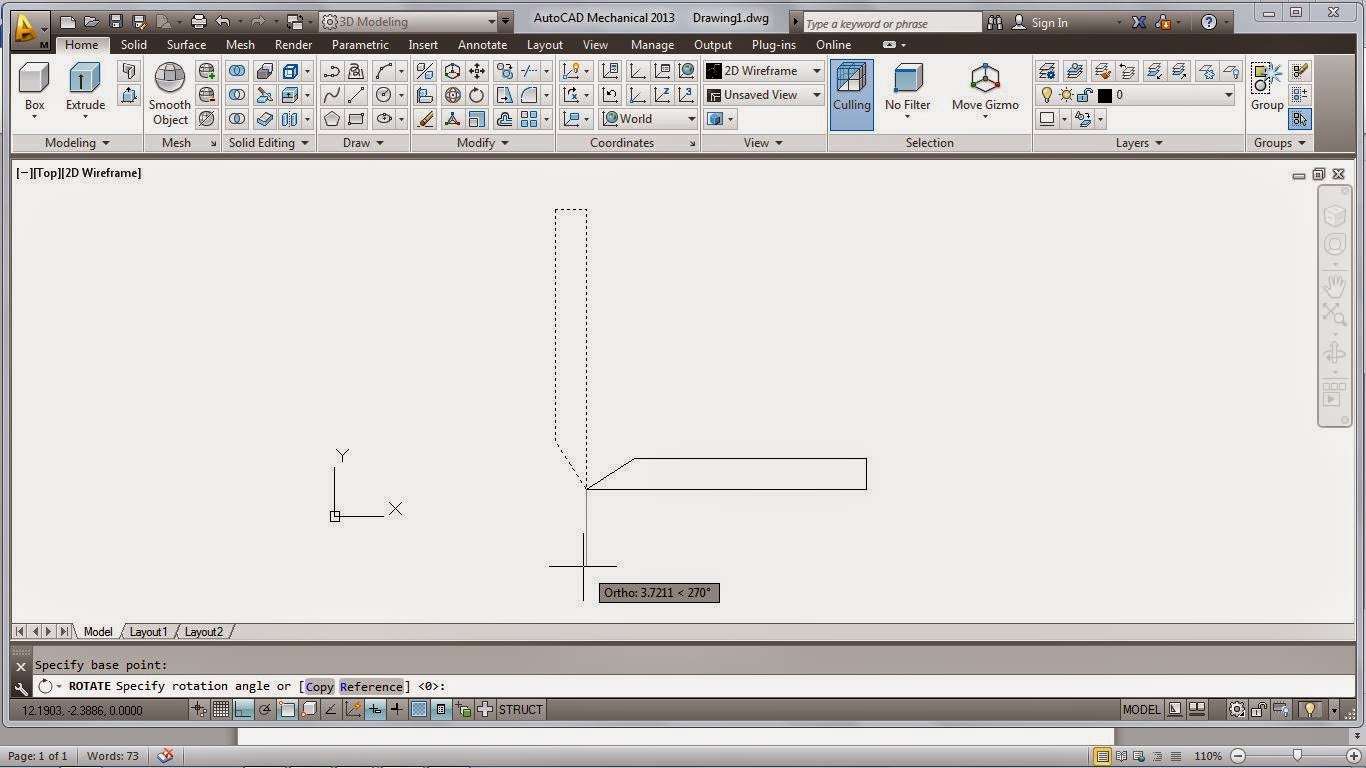Click the Save icon in quick access toolbar
This screenshot has height=768, width=1366.
pyautogui.click(x=116, y=21)
